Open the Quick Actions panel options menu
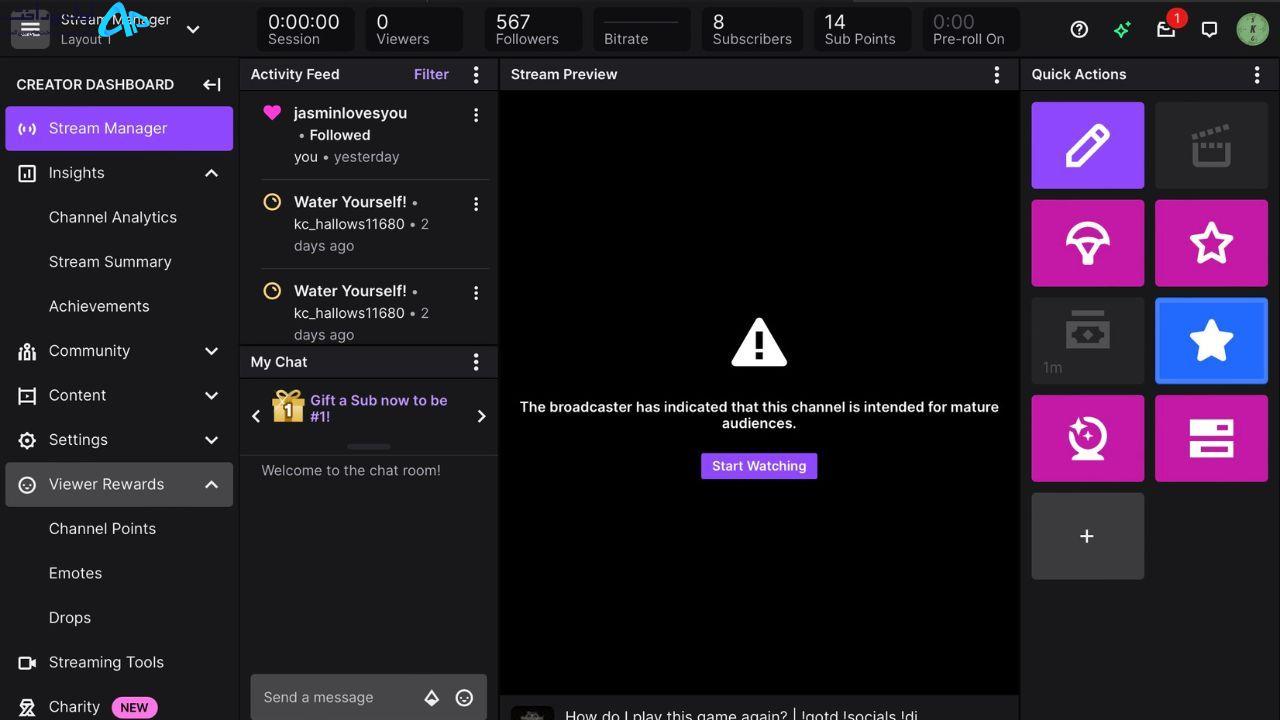This screenshot has width=1280, height=720. click(1257, 75)
